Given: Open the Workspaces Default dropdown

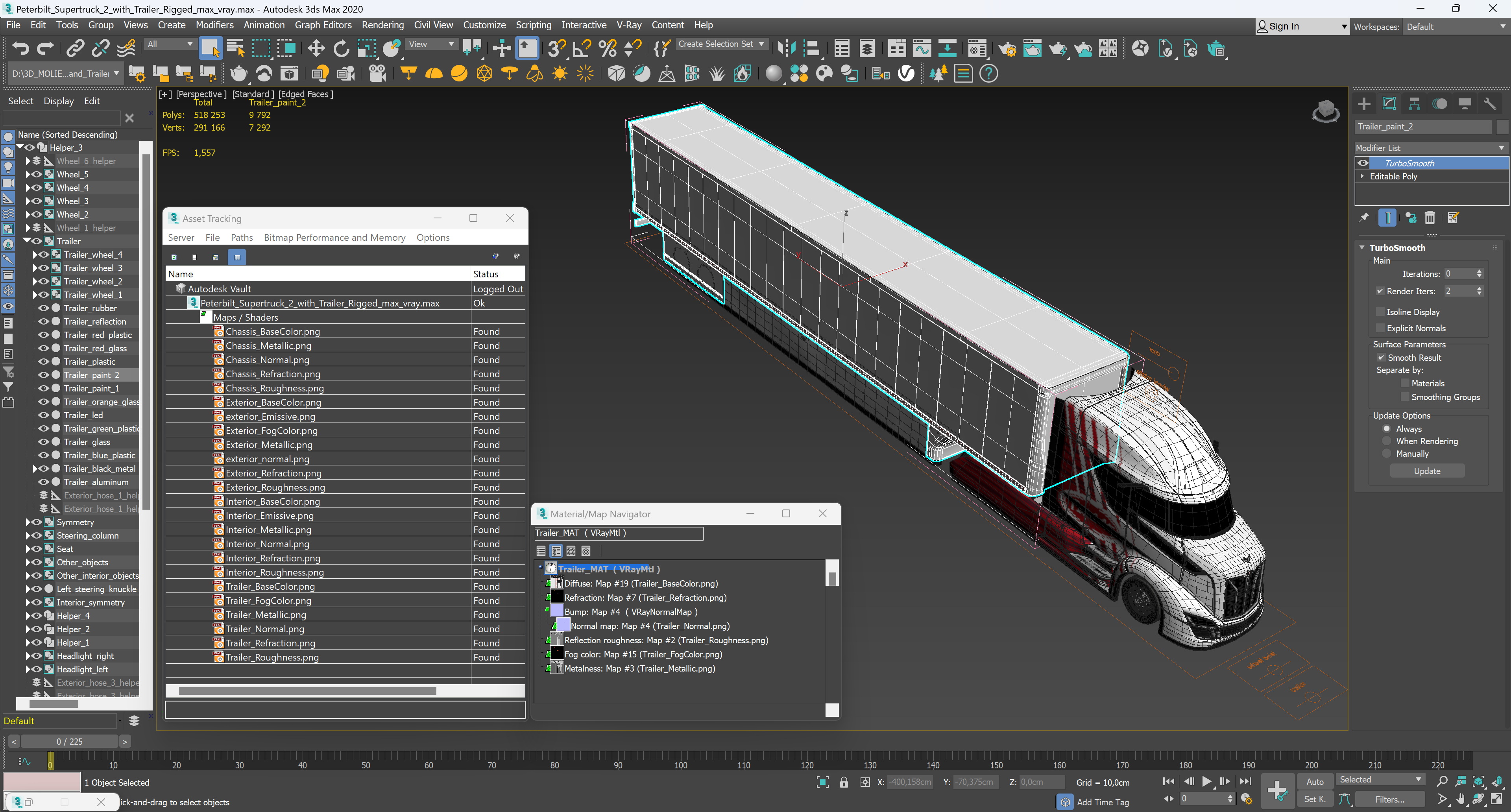Looking at the screenshot, I should point(1456,27).
